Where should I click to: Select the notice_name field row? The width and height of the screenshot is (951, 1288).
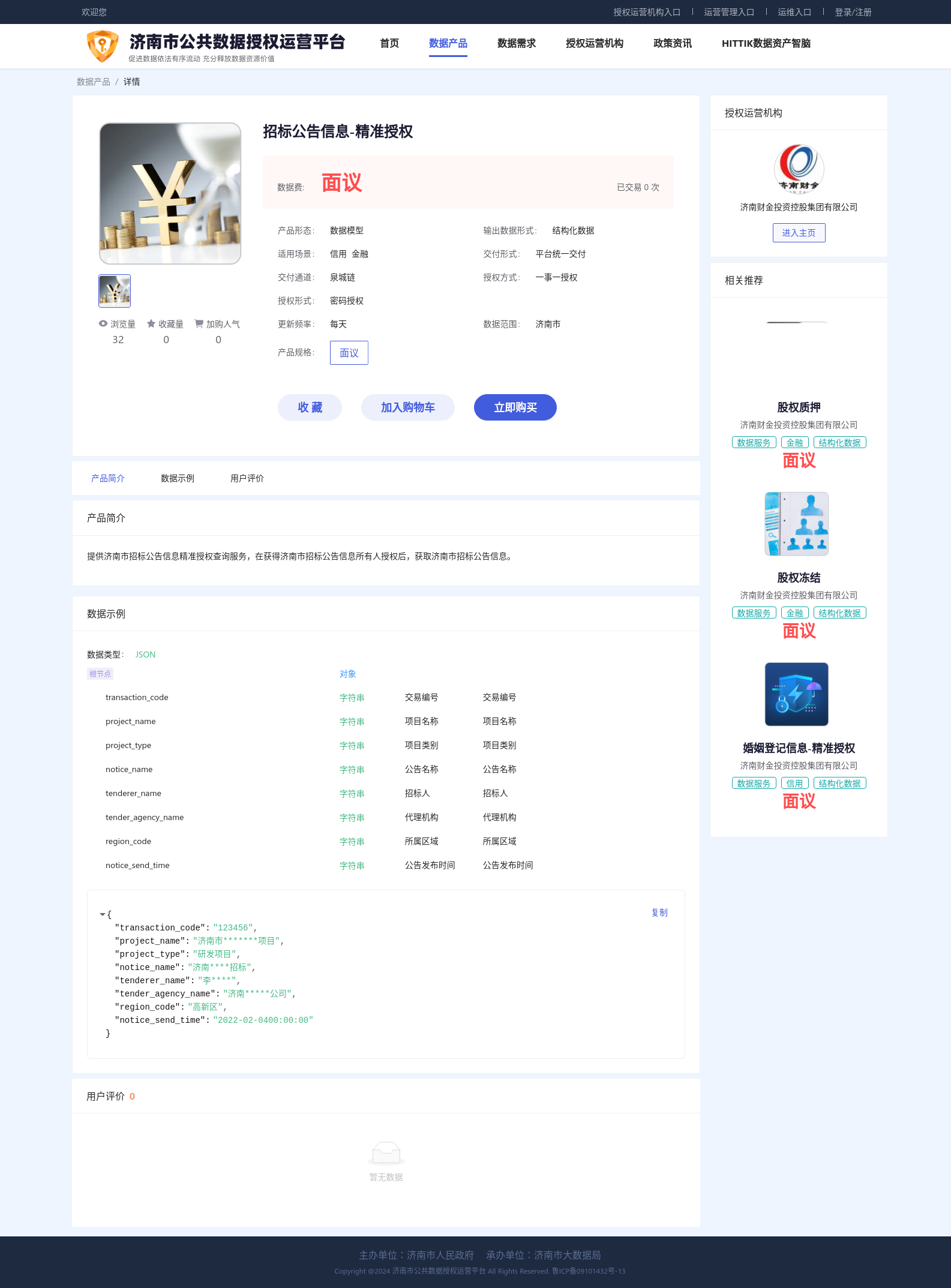click(x=386, y=769)
